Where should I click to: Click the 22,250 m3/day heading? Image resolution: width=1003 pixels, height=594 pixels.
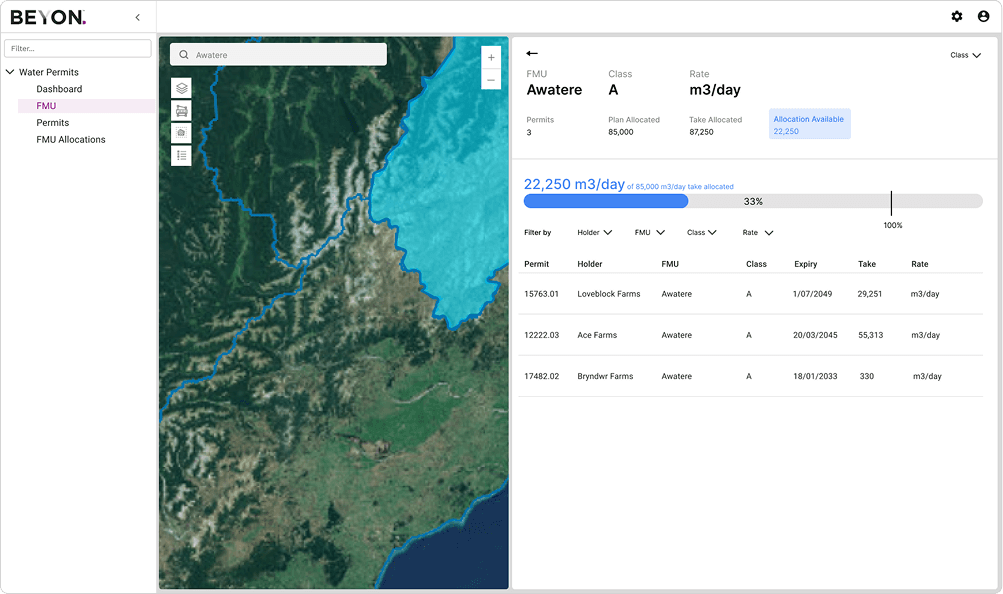pos(574,184)
